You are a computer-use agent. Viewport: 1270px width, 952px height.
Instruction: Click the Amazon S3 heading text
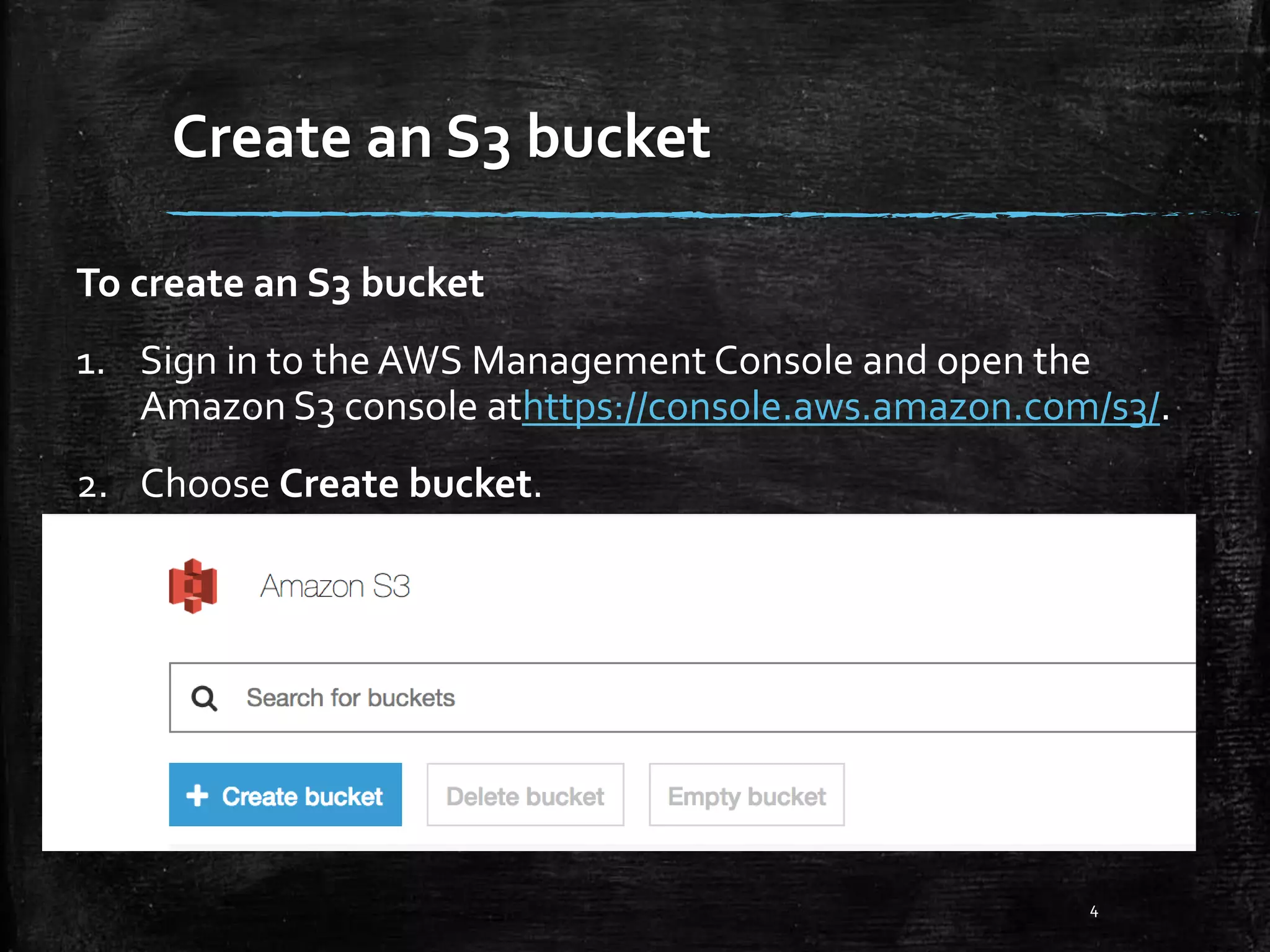tap(335, 586)
